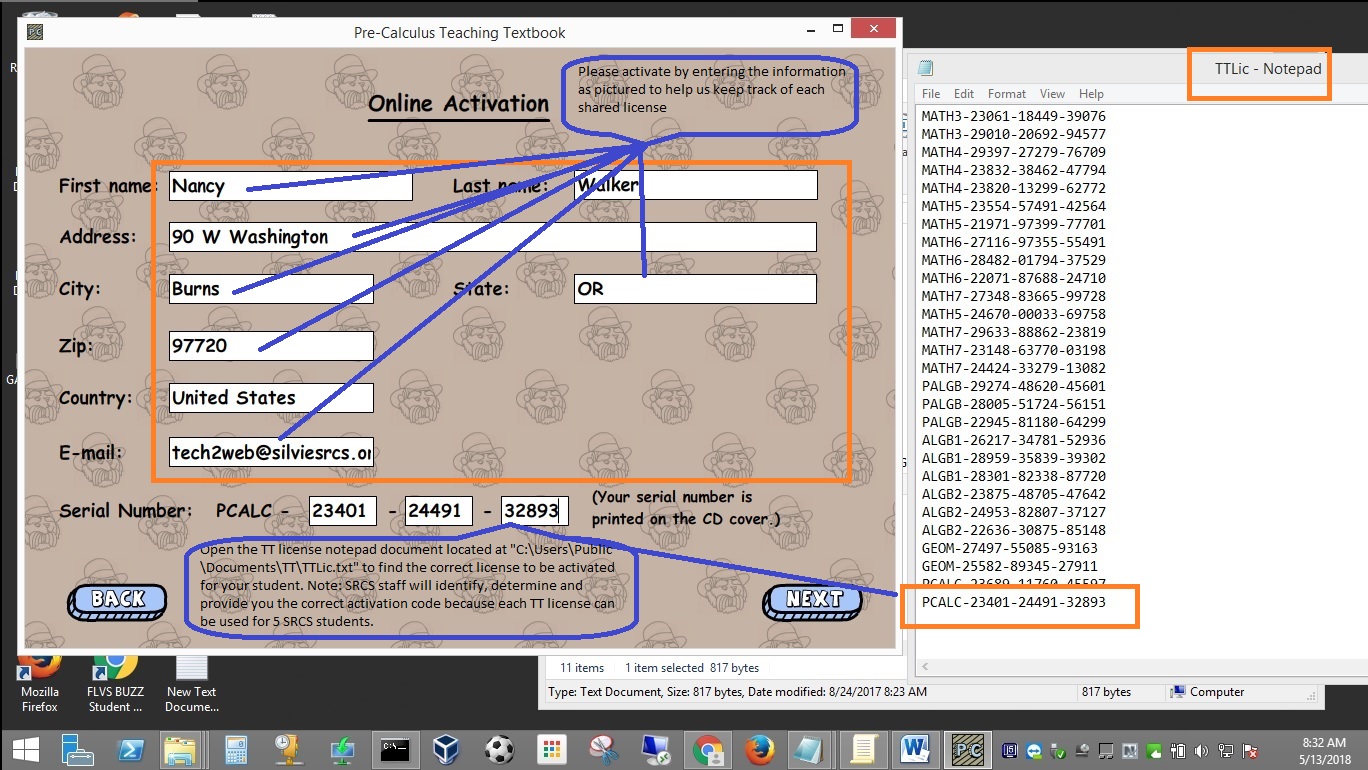Open the Format menu in Notepad
The width and height of the screenshot is (1368, 770).
(1007, 94)
